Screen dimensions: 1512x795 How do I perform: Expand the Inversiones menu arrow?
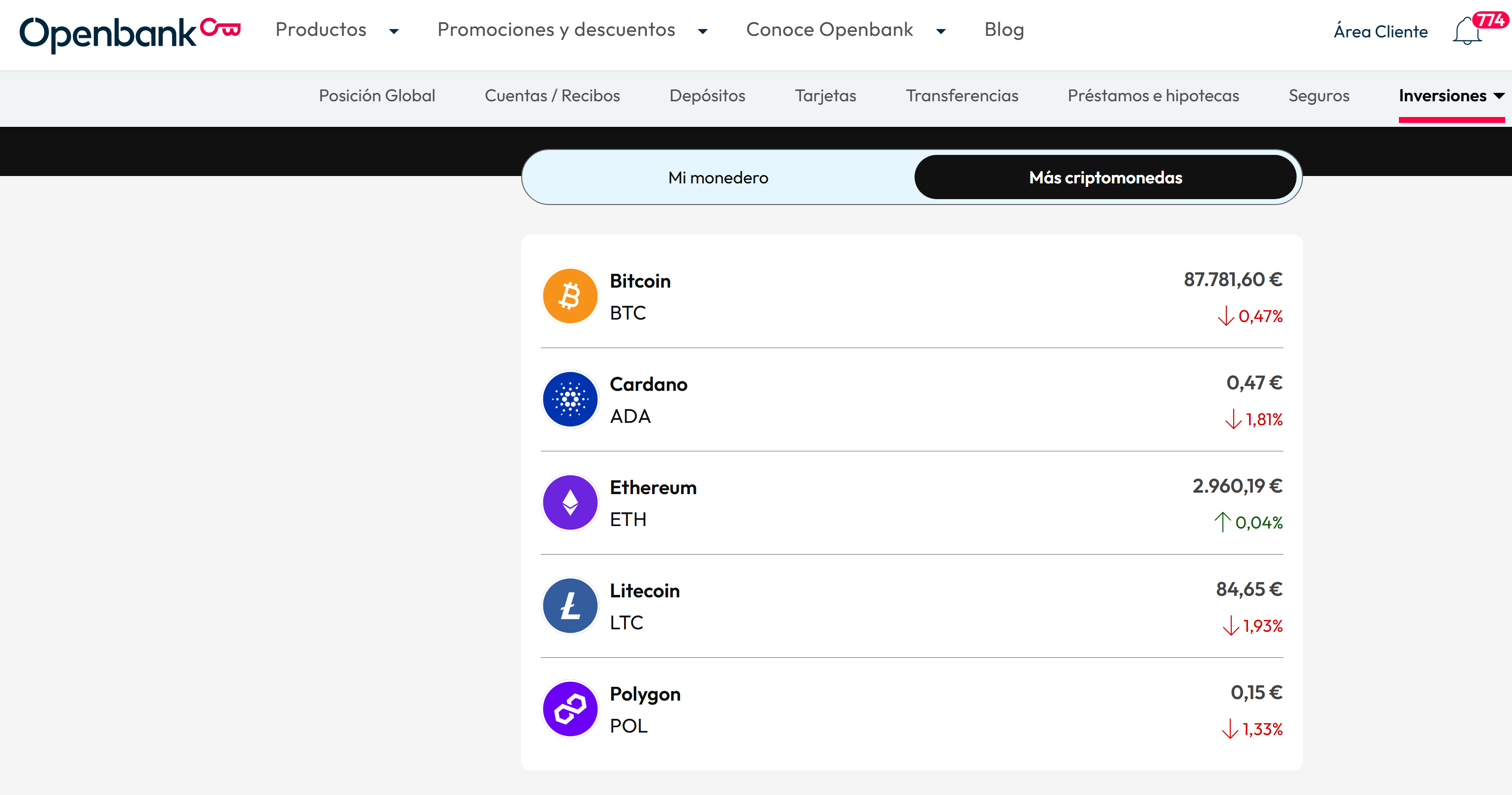[1499, 96]
